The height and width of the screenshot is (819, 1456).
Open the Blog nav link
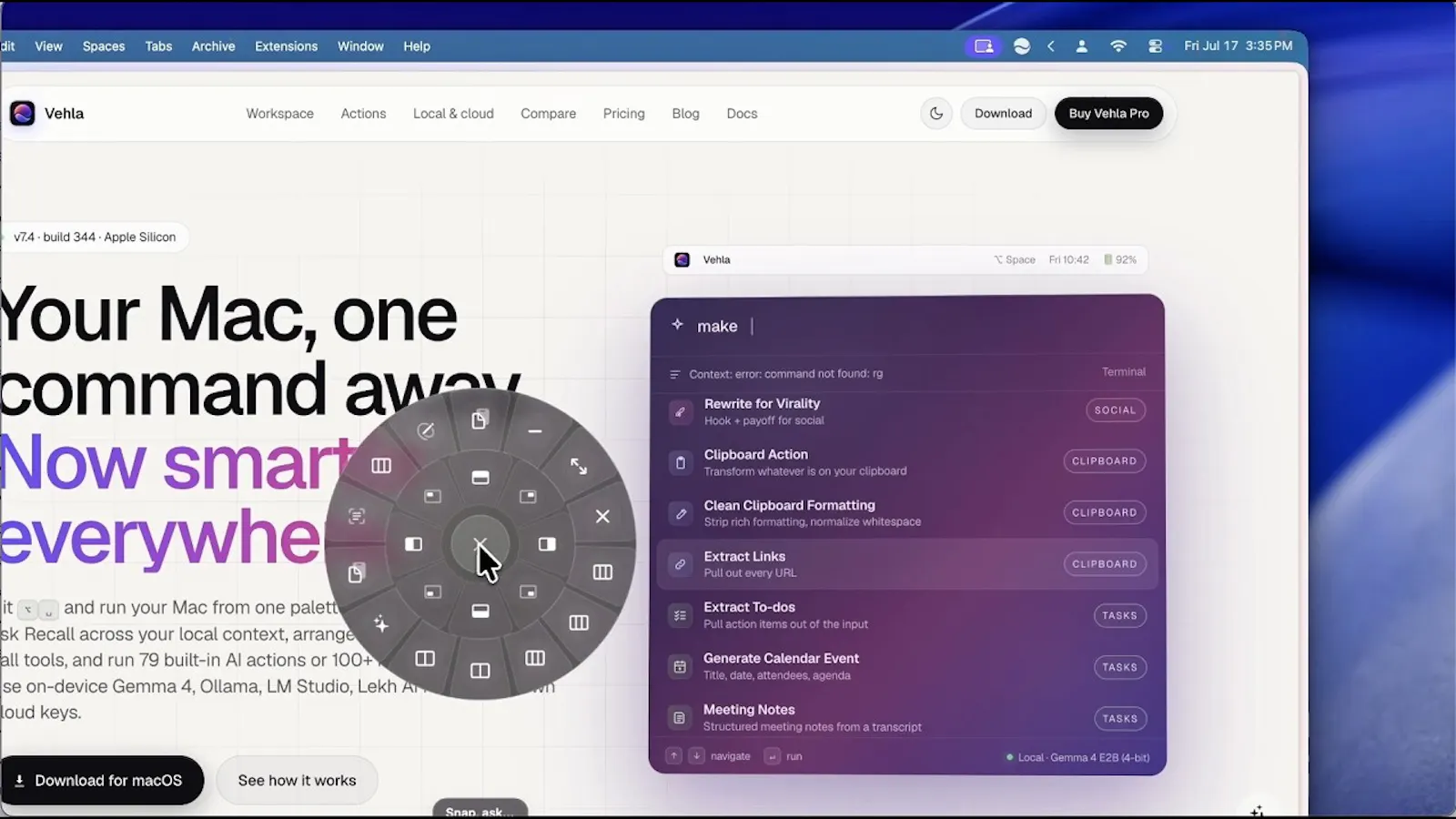(x=685, y=114)
